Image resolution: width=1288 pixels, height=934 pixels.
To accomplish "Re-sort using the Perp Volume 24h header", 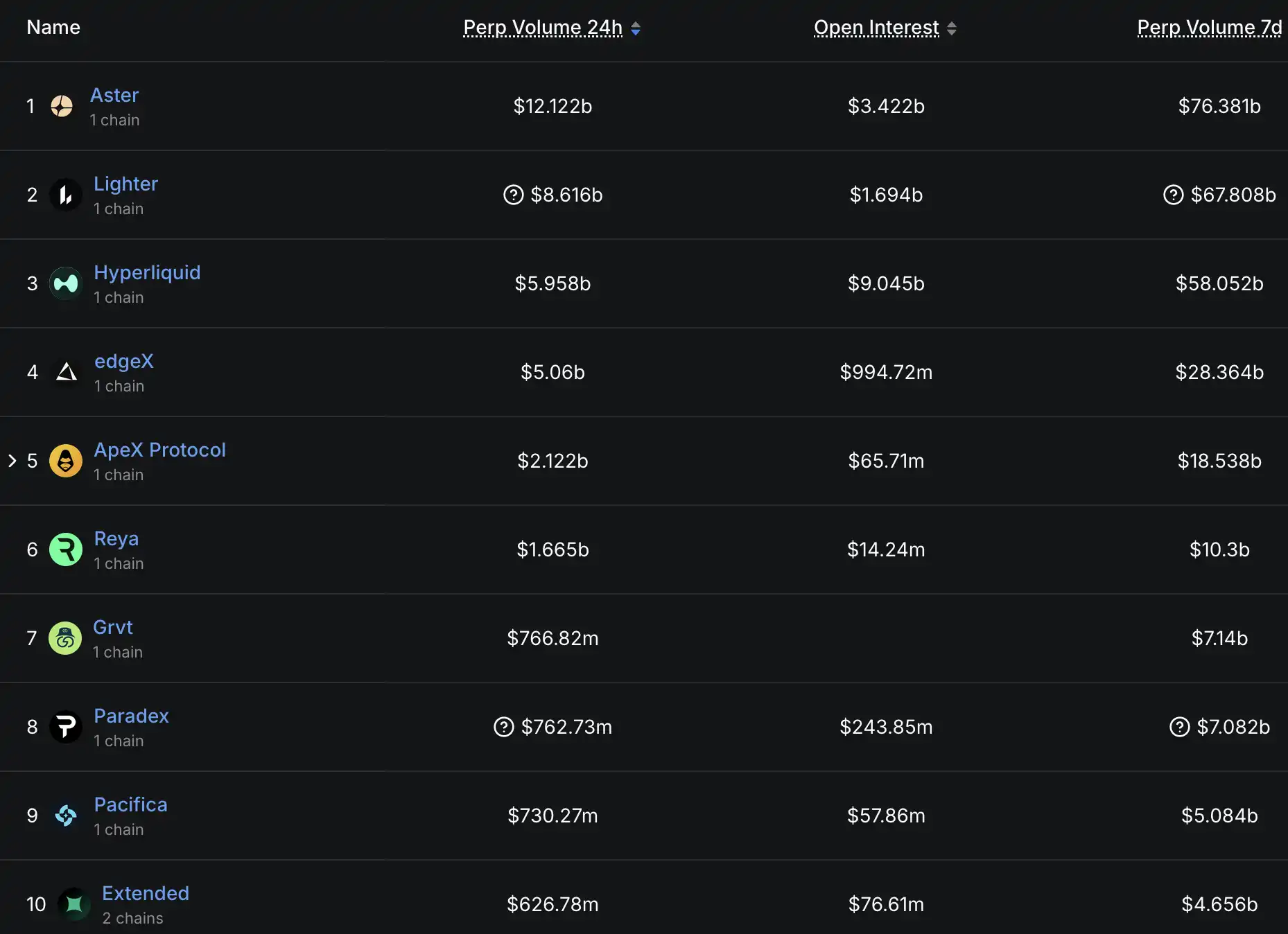I will (543, 28).
